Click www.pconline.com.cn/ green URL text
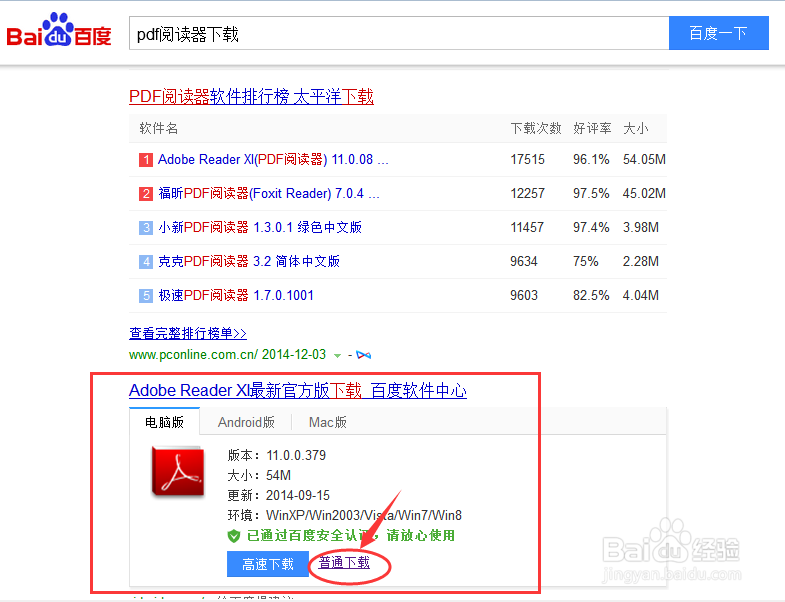Image resolution: width=785 pixels, height=602 pixels. click(193, 355)
